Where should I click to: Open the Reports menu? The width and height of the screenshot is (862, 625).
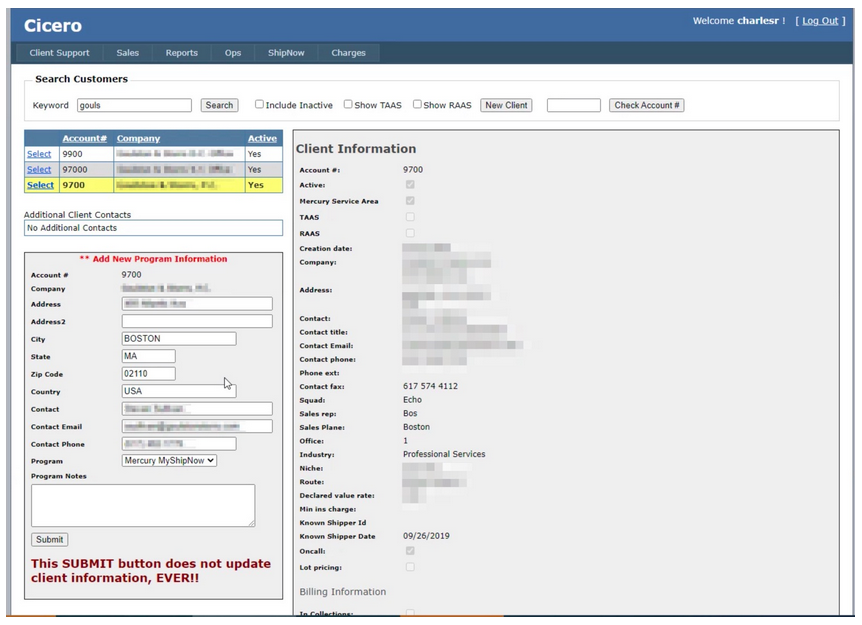(x=181, y=53)
